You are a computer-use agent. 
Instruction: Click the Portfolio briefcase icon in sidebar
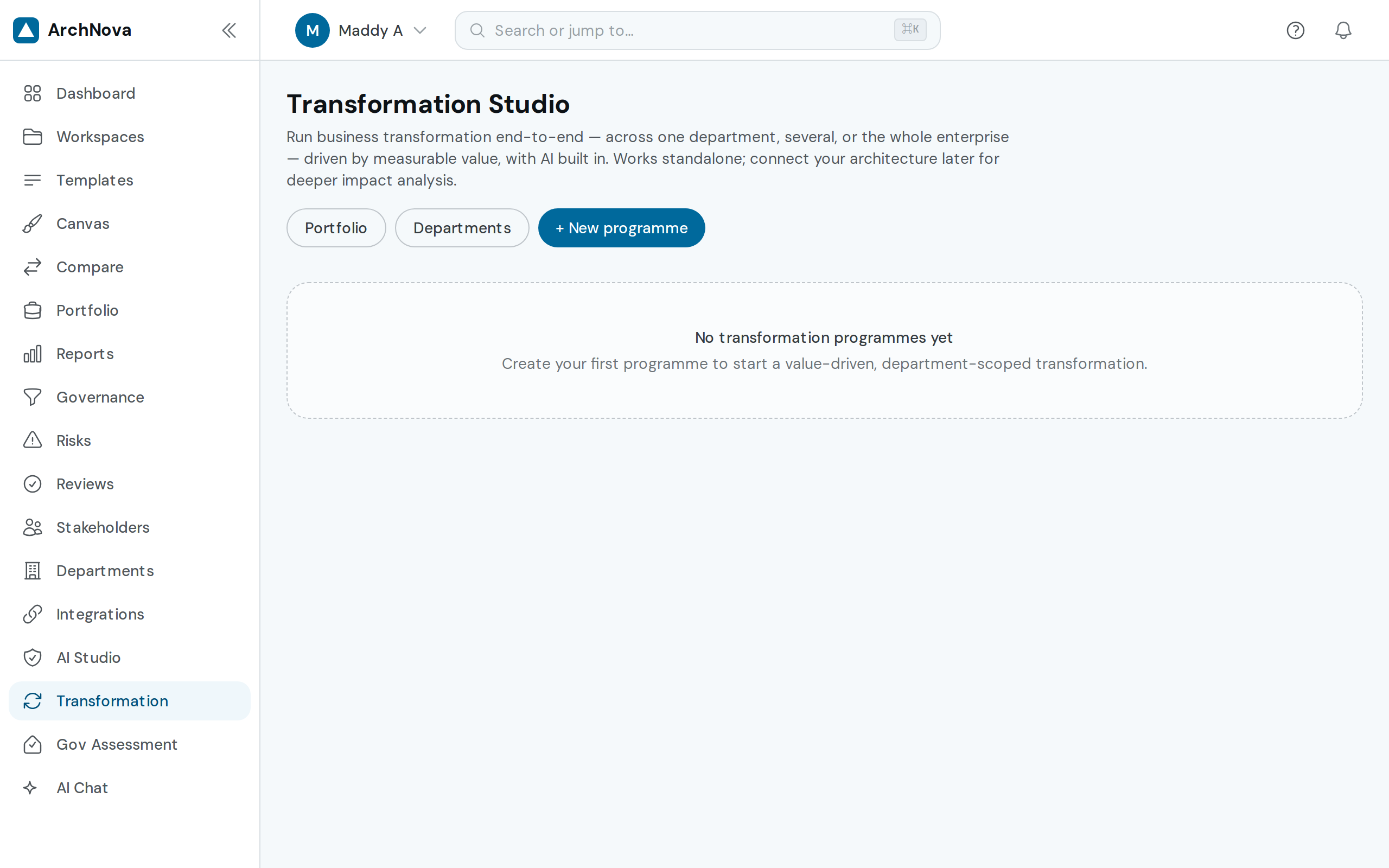(x=33, y=310)
